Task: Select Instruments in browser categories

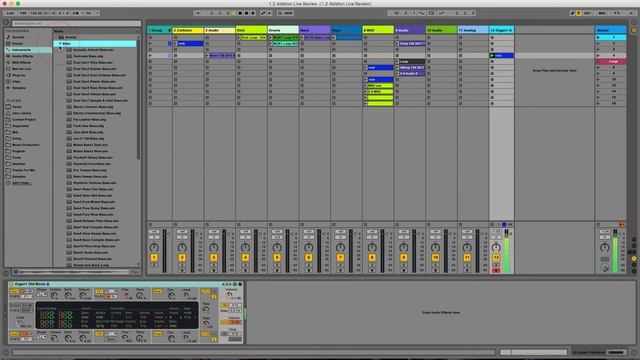Action: coord(21,50)
